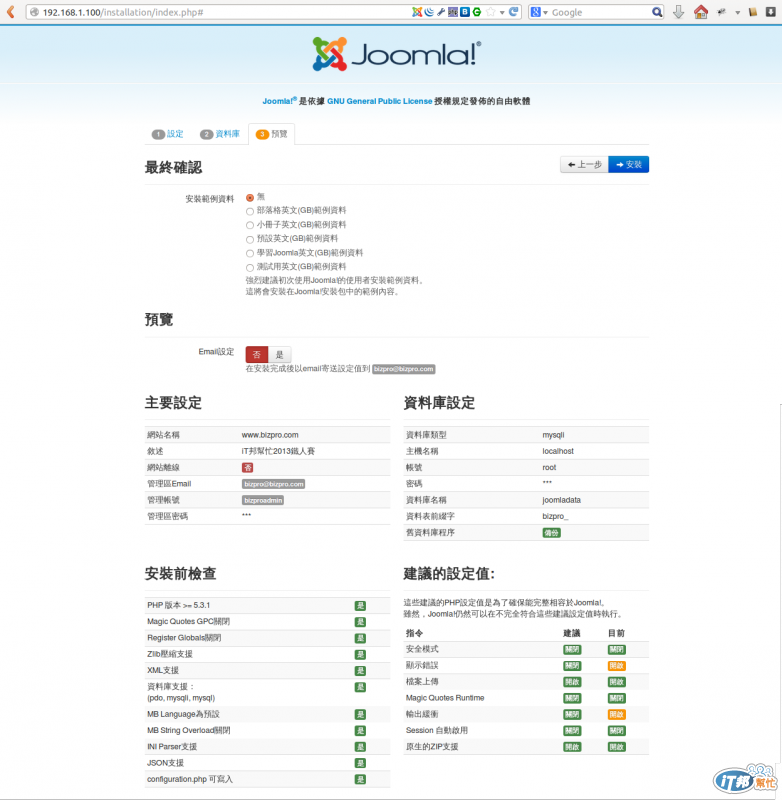
Task: Click the globe site identity icon
Action: click(34, 12)
